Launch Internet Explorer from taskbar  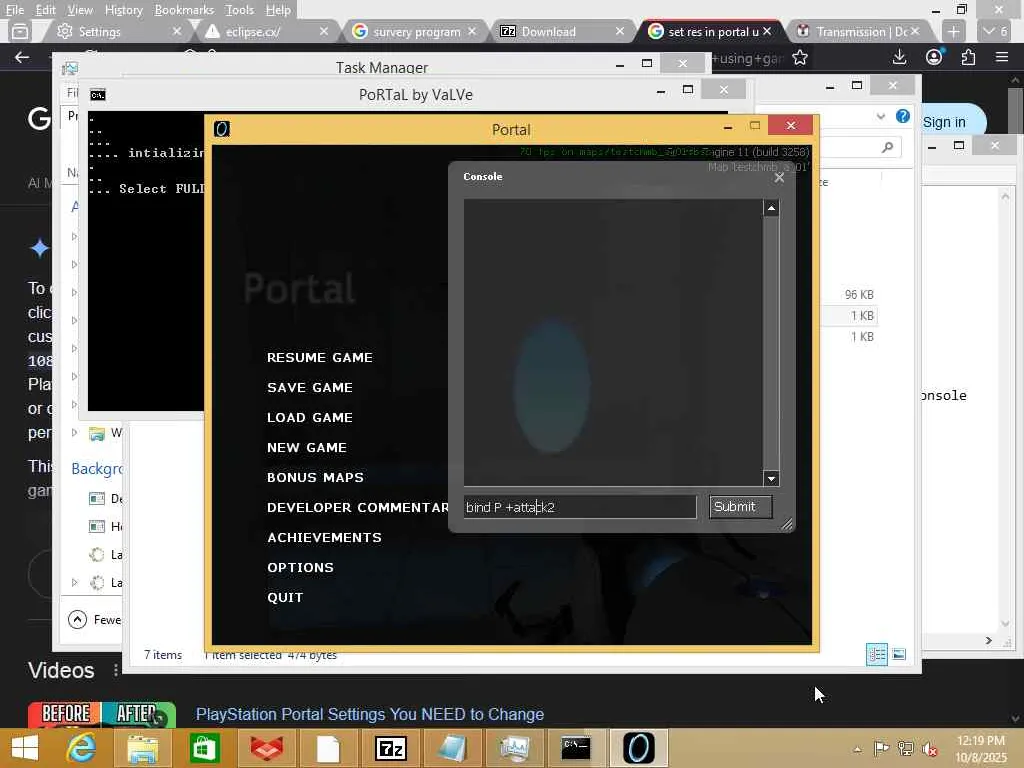[82, 748]
